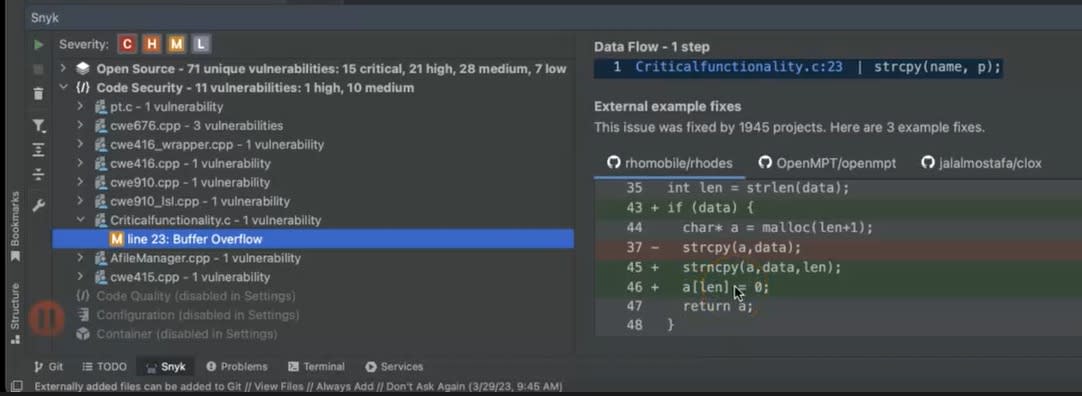Screen dimensions: 1082x396
Task: Open the filter funnel icon in Snyk toolbar
Action: pos(39,126)
